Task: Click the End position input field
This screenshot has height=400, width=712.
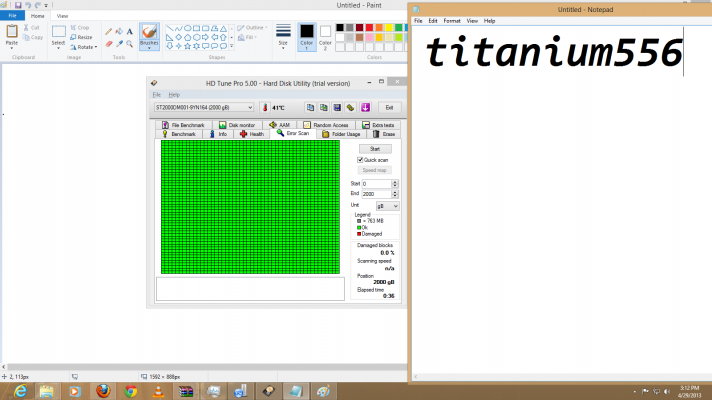Action: click(x=376, y=194)
